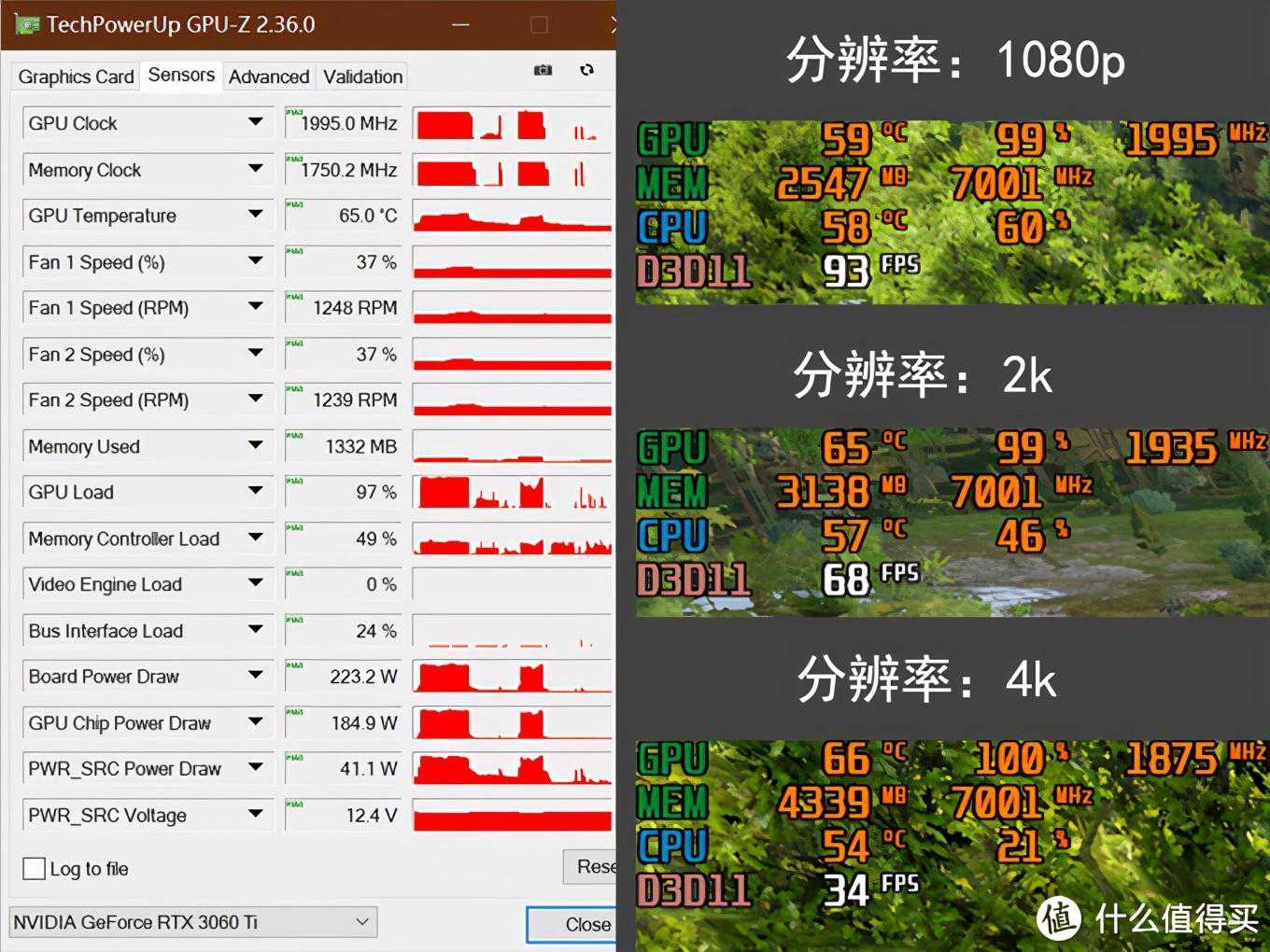Image resolution: width=1270 pixels, height=952 pixels.
Task: Enable the Log to file checkbox
Action: point(35,869)
